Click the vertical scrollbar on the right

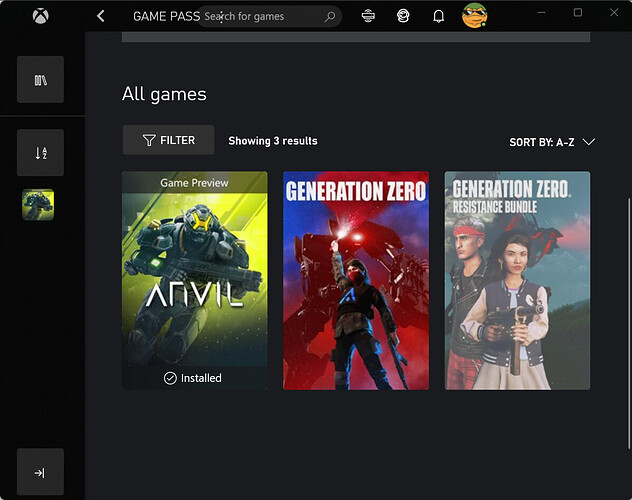629,324
